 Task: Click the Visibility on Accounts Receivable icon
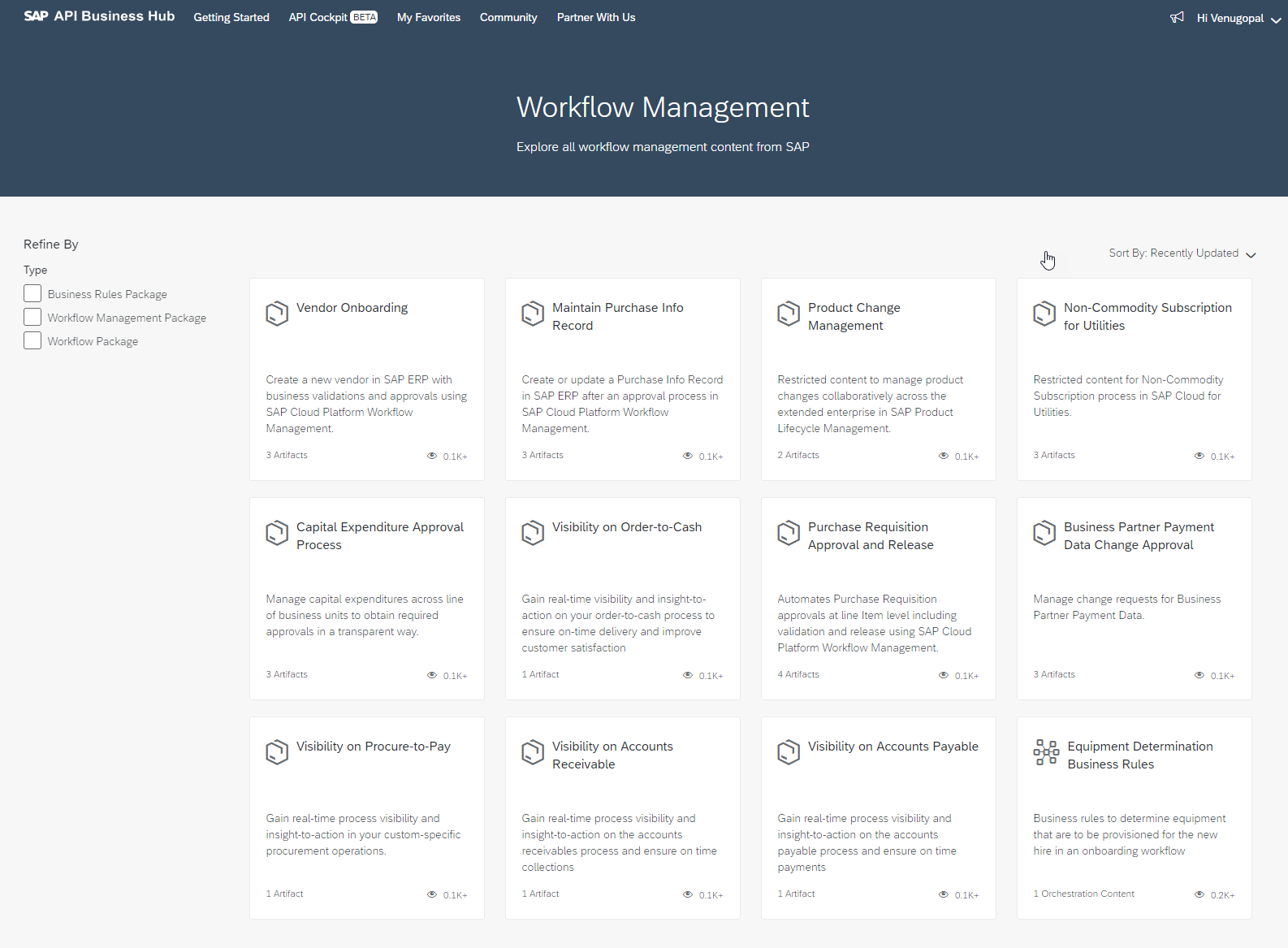pyautogui.click(x=533, y=752)
